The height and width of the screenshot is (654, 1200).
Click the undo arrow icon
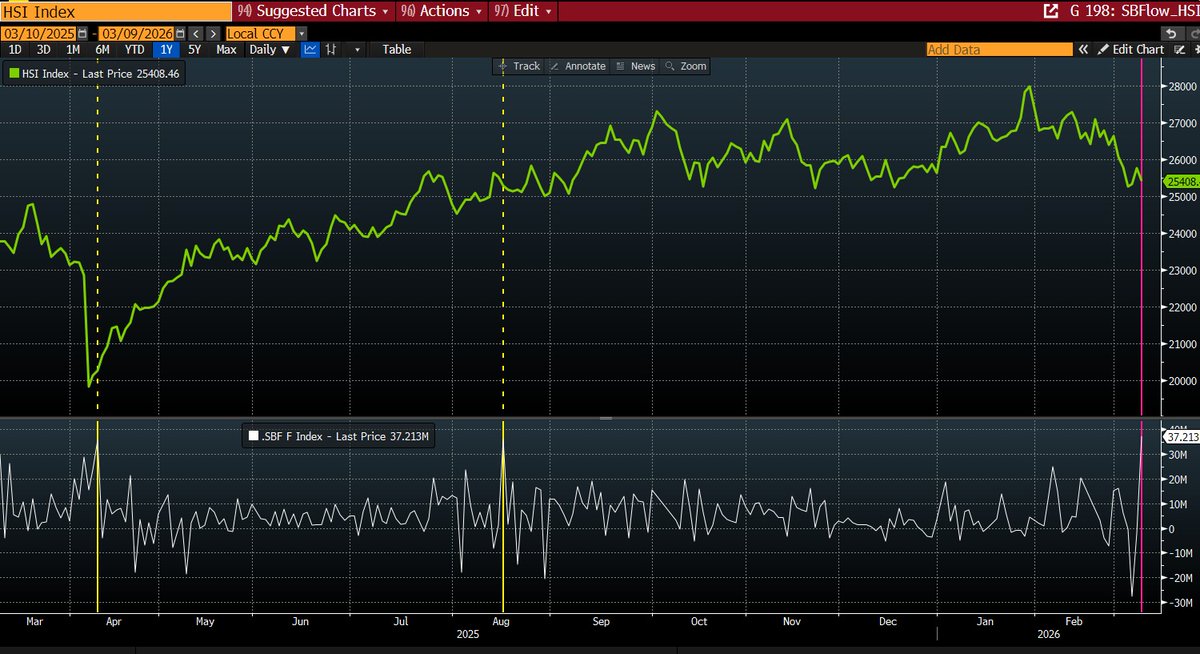pyautogui.click(x=1171, y=33)
